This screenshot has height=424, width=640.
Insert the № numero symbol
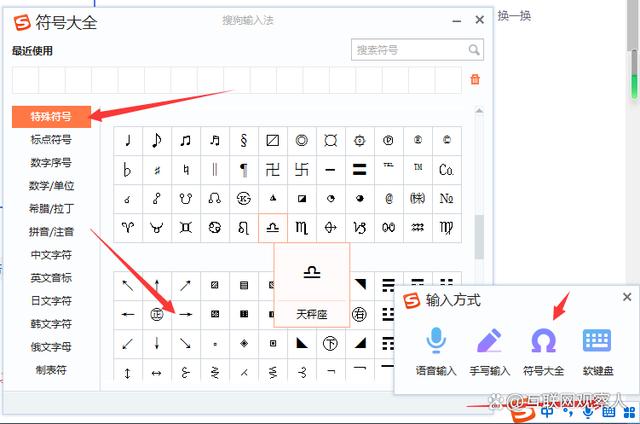[447, 199]
